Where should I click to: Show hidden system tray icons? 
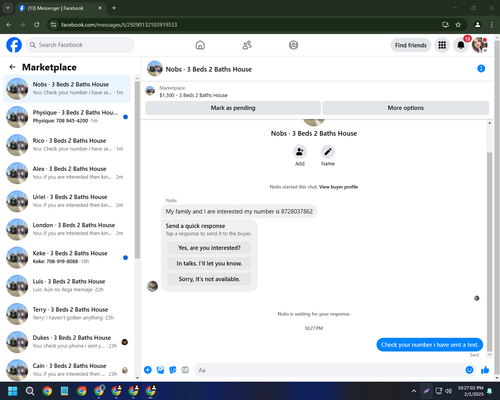coord(414,391)
